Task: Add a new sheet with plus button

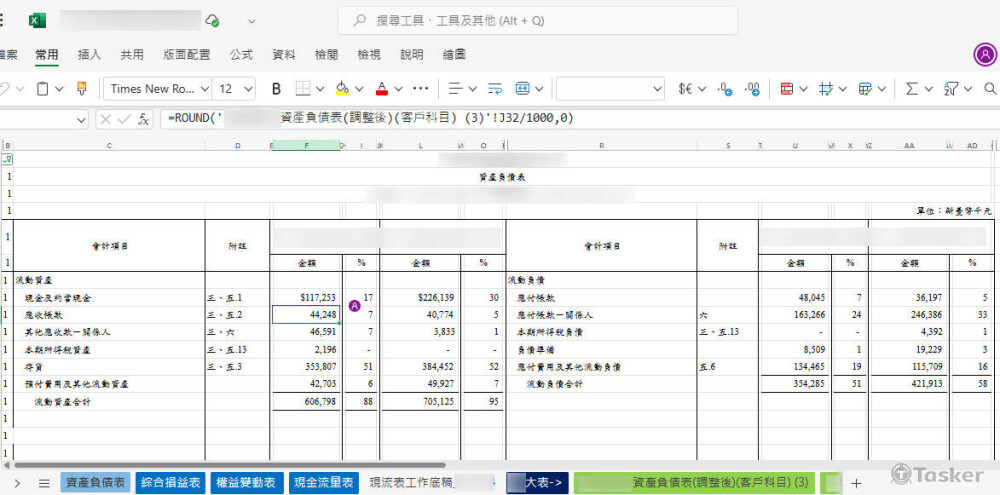Action: (x=856, y=483)
